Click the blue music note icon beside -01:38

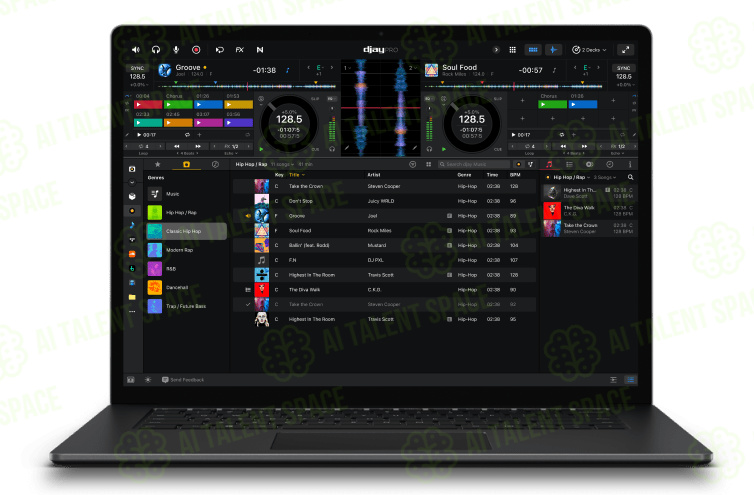click(x=288, y=70)
